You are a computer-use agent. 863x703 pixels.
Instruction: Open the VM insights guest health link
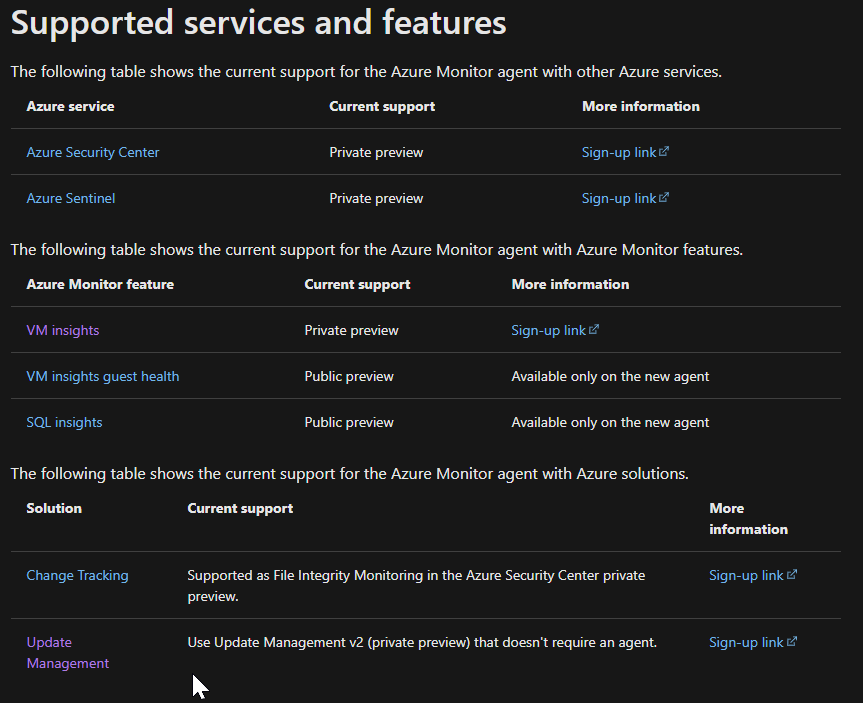102,375
